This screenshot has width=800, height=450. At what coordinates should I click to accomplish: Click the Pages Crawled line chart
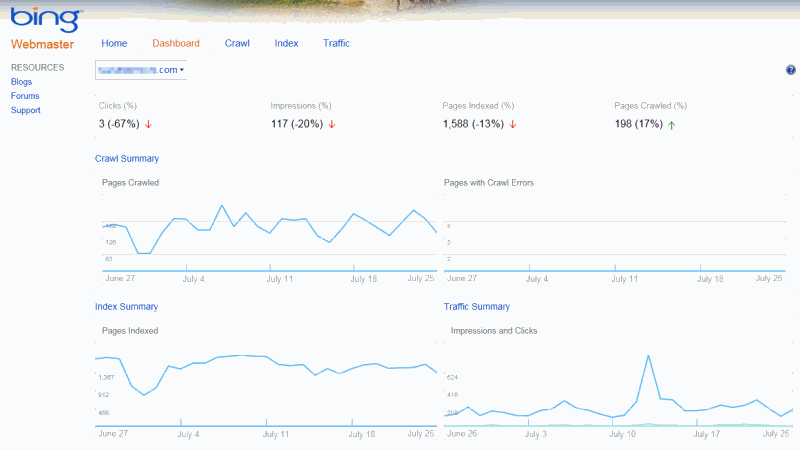tap(266, 228)
